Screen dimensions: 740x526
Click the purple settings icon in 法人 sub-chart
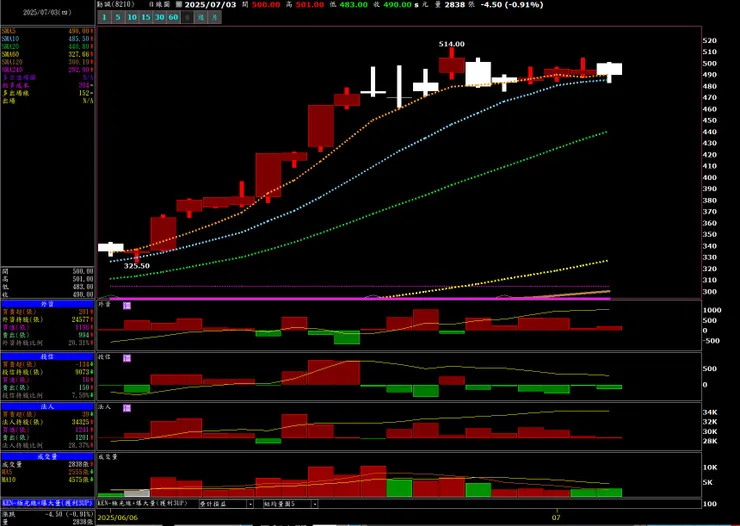pos(127,408)
